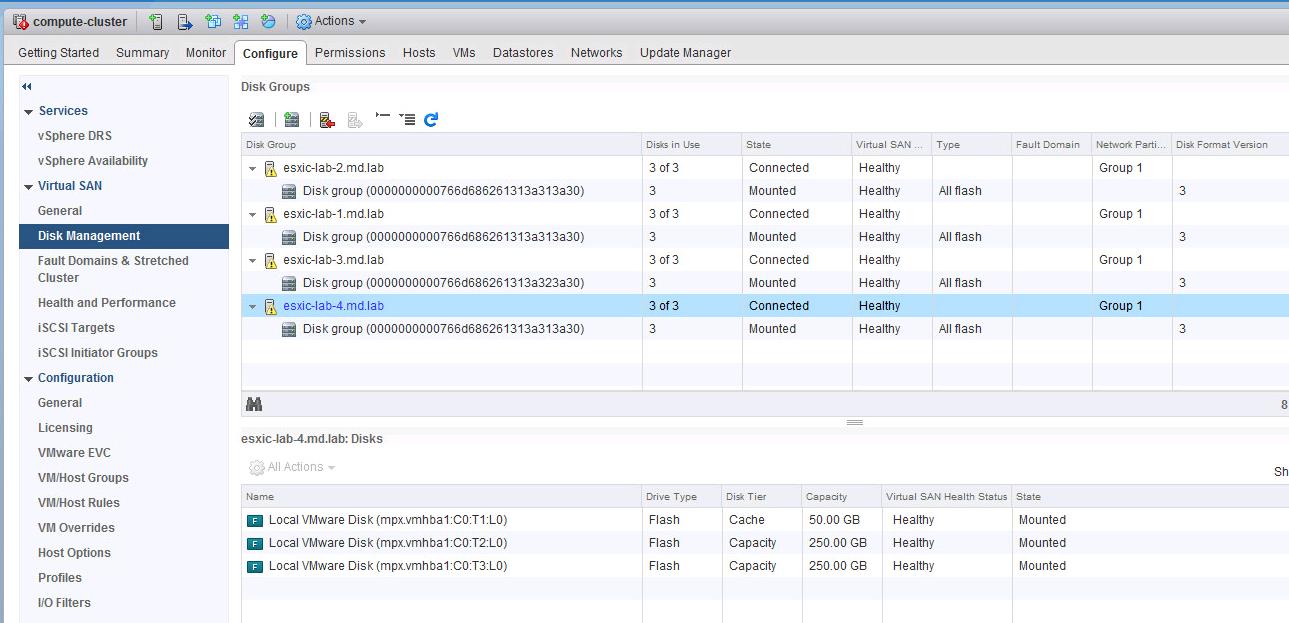Select Licensing under Configuration
Viewport: 1289px width, 623px height.
65,428
